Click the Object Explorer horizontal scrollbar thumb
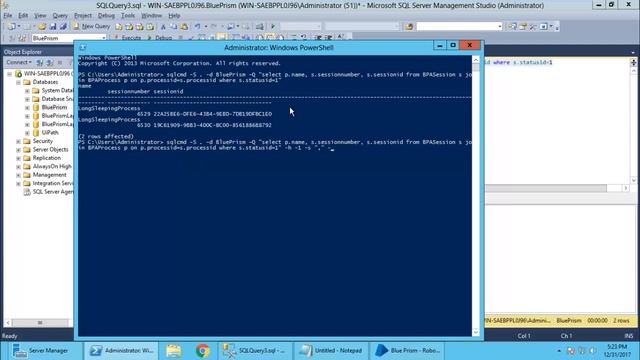This screenshot has width=640, height=360. pyautogui.click(x=40, y=323)
